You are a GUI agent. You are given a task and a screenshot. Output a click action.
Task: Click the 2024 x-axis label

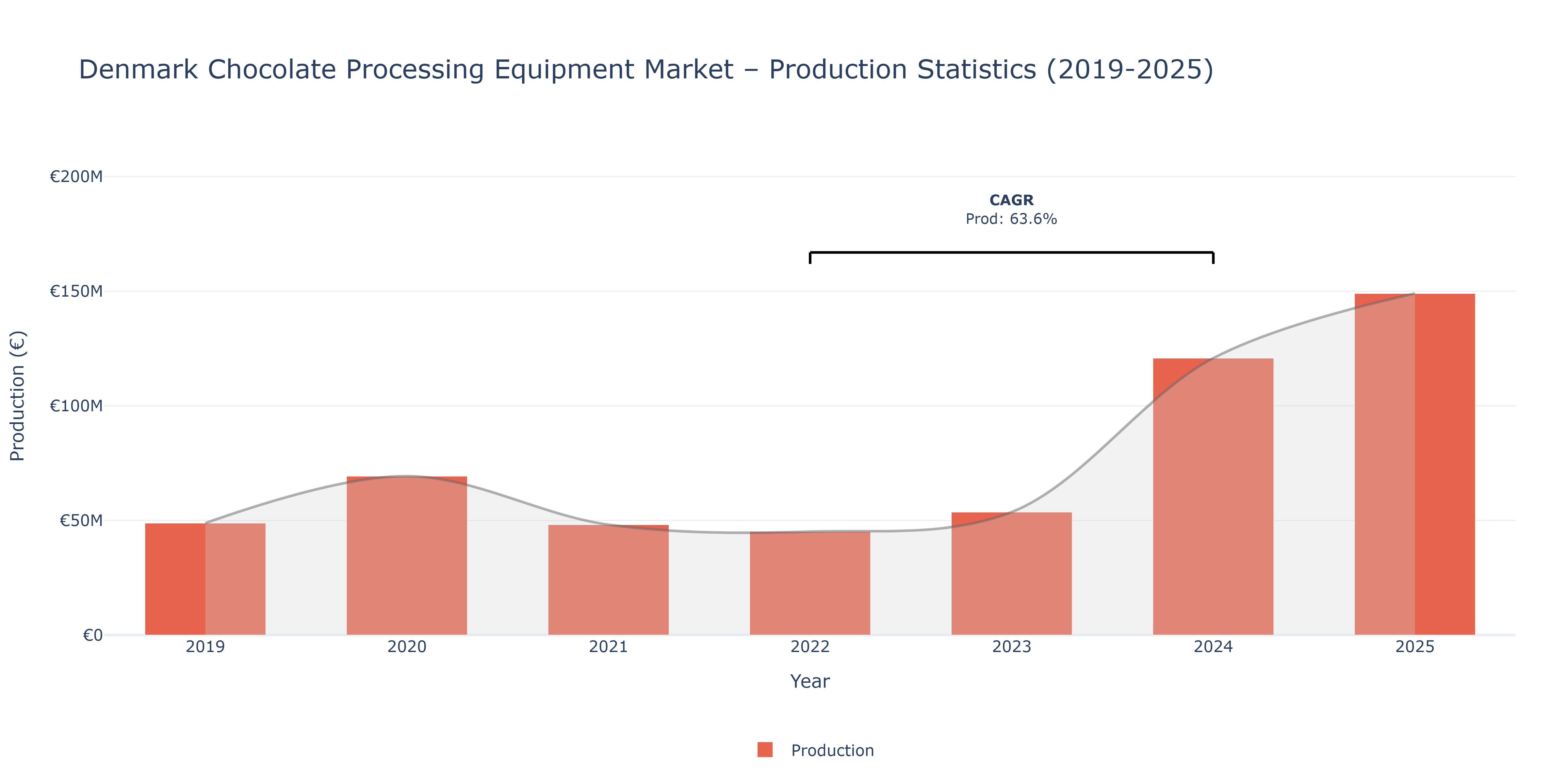1213,646
